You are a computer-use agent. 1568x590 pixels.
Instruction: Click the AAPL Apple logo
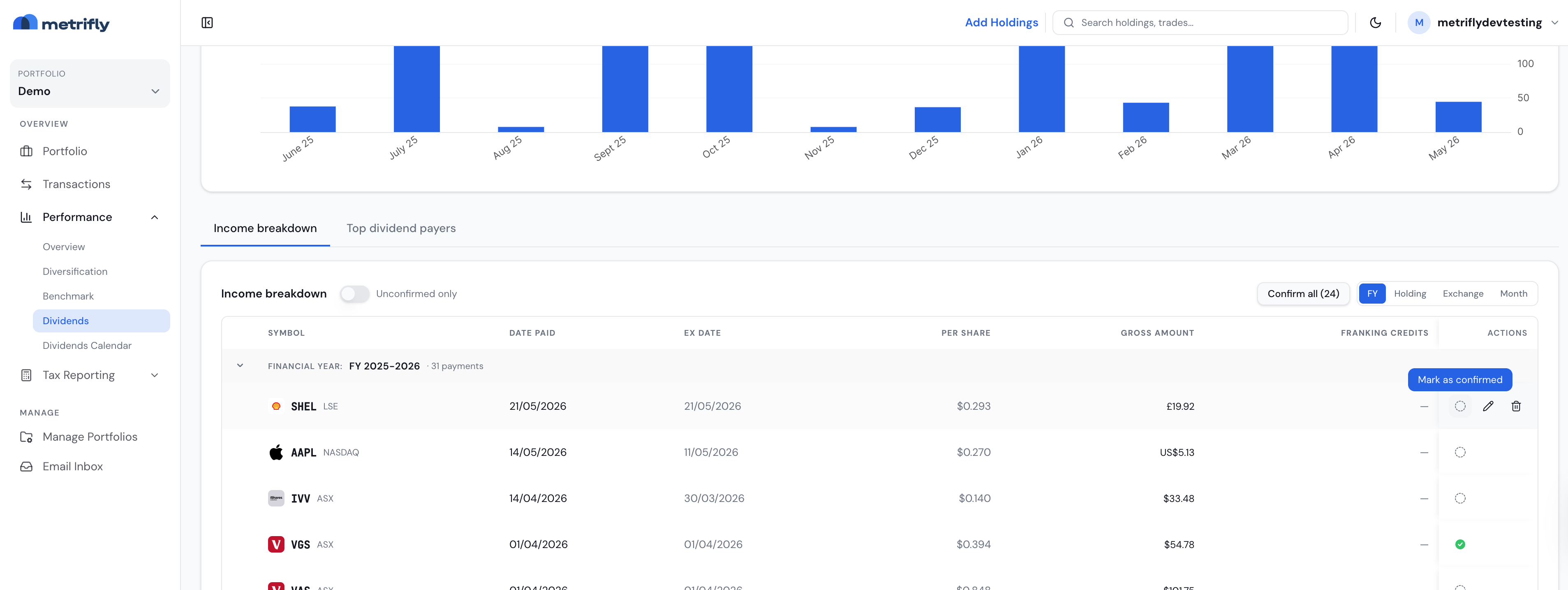(x=276, y=453)
